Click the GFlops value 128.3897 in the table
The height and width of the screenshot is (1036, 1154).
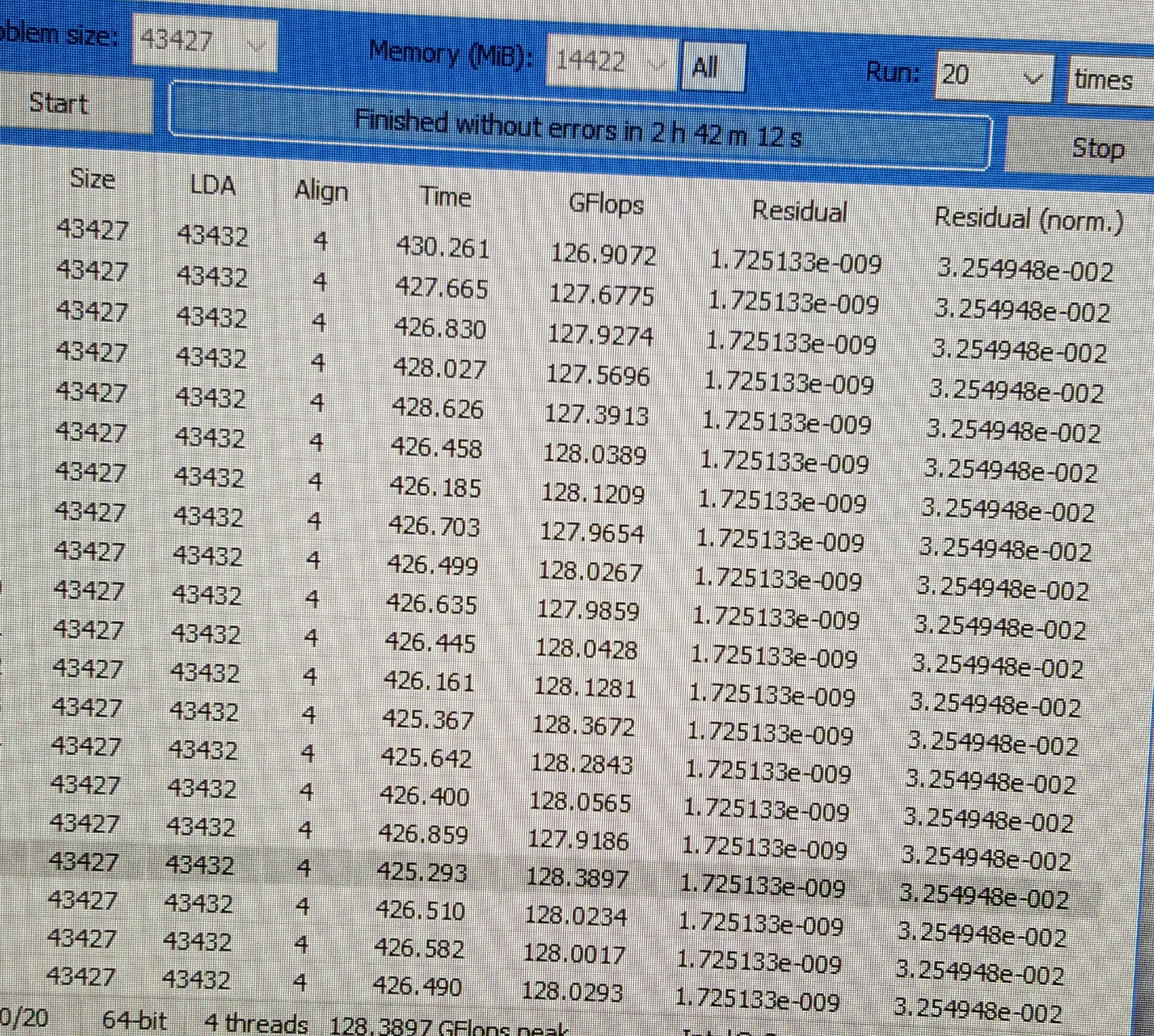coord(576,879)
